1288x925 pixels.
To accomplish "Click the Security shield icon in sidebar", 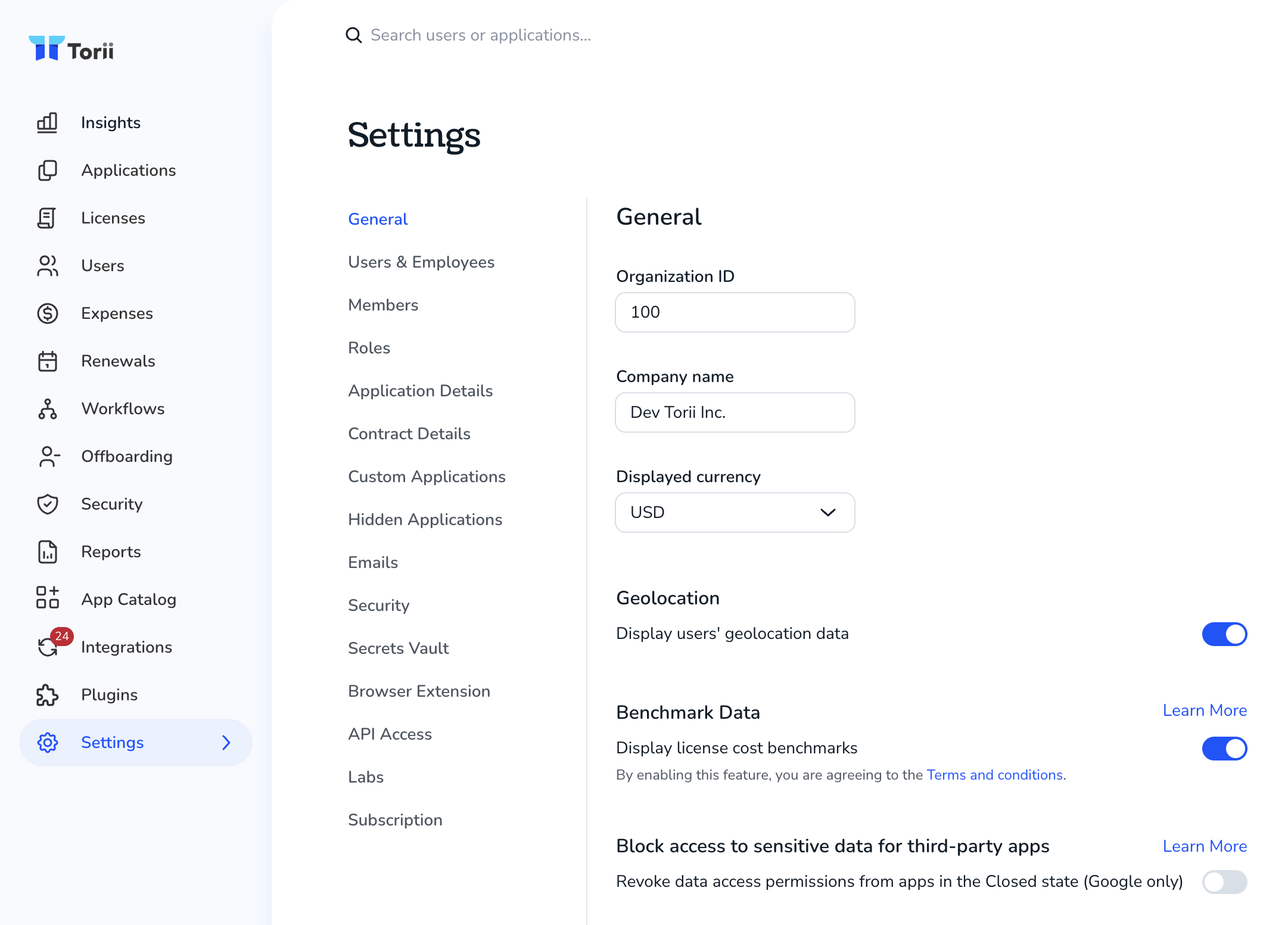I will (47, 504).
